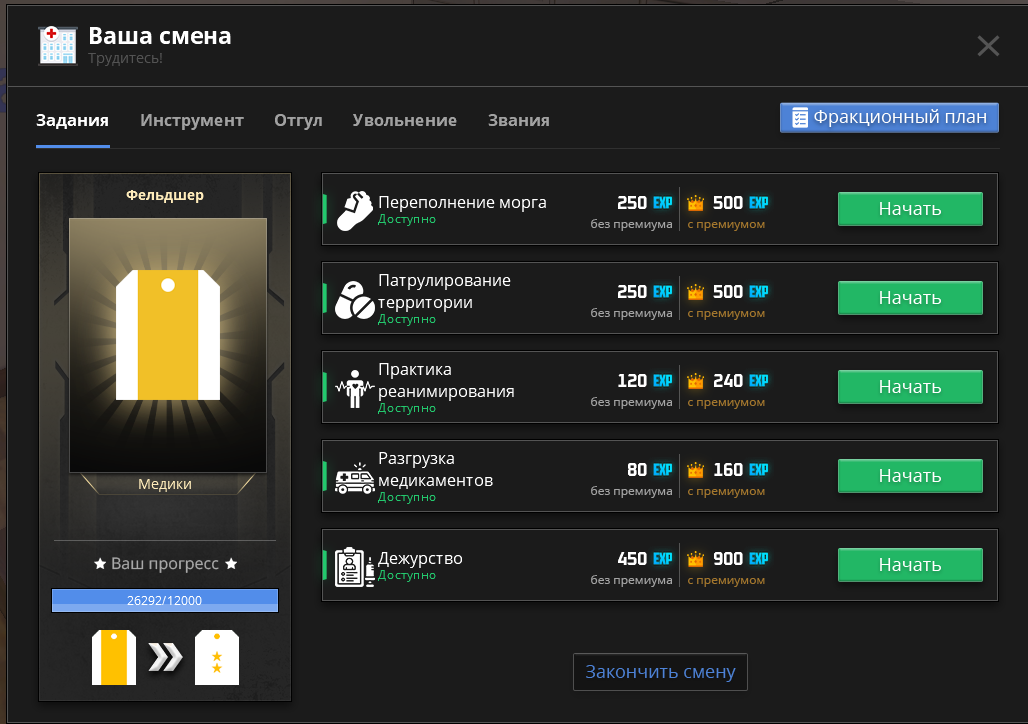Click the 900 EXP premium reward
Screen dimensions: 1028x724
pyautogui.click(x=740, y=559)
